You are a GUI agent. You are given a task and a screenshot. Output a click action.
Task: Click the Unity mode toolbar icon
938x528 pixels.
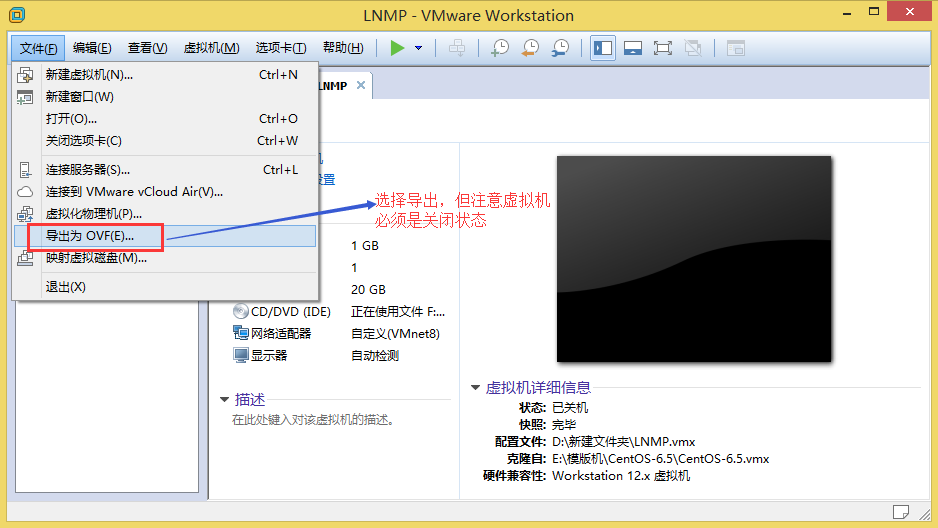tap(693, 48)
